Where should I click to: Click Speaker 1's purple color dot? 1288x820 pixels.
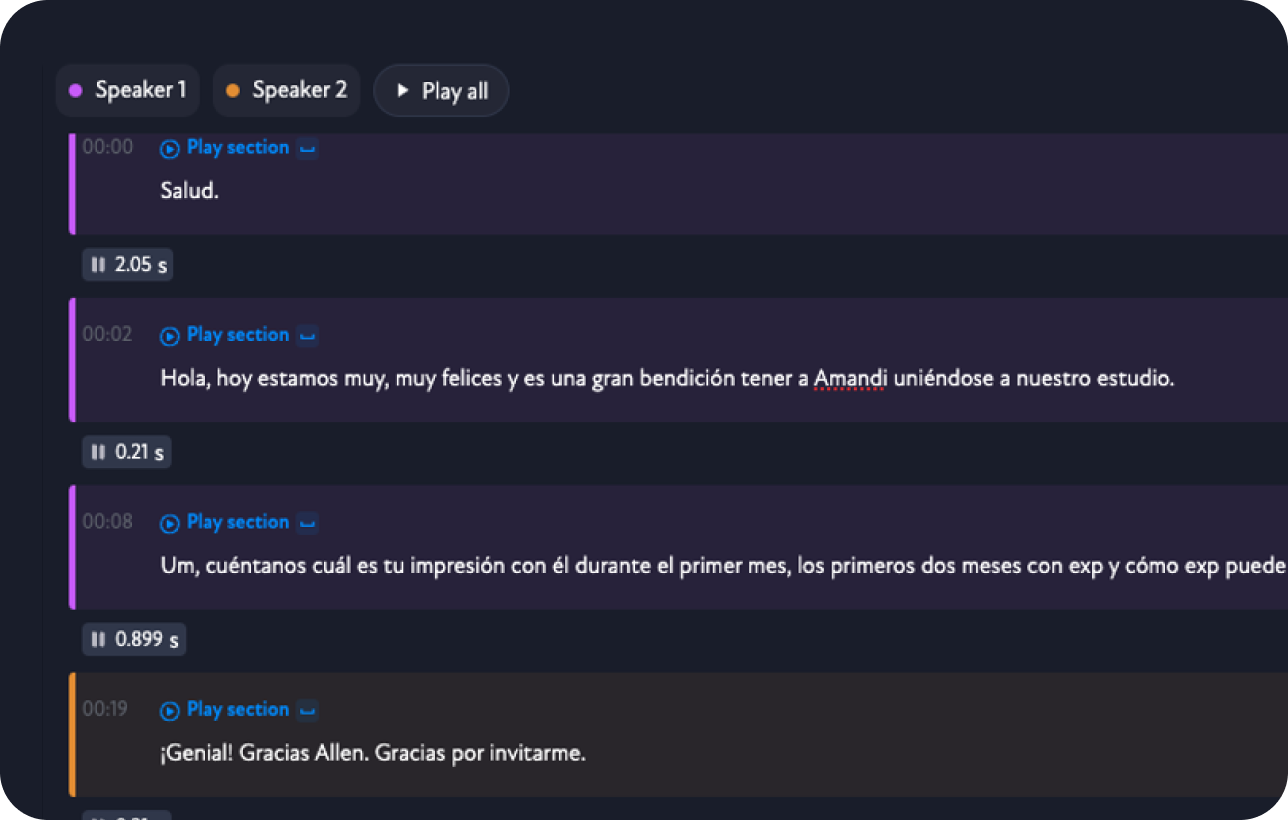coord(74,90)
